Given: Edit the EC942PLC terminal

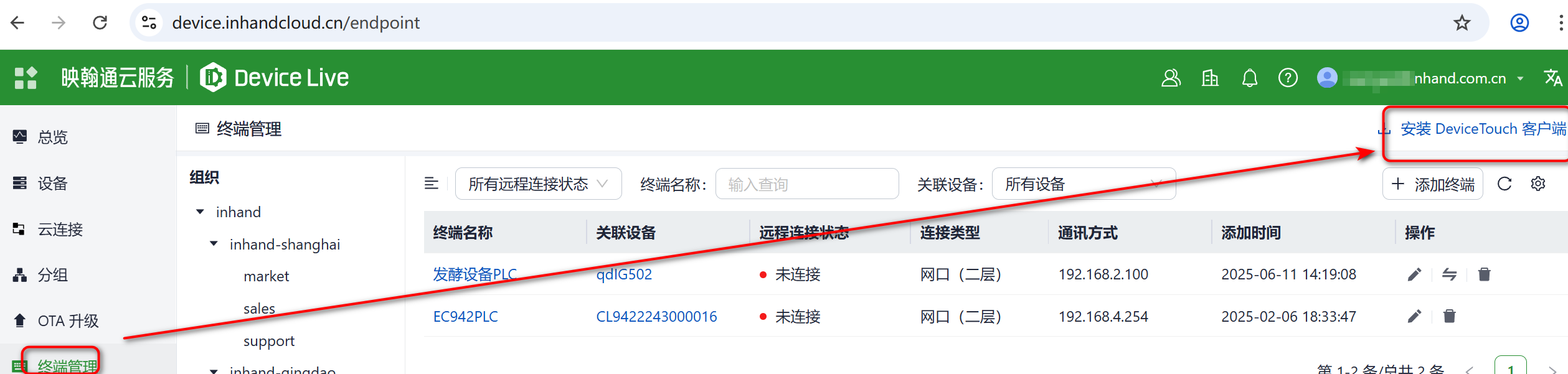Looking at the screenshot, I should pyautogui.click(x=1414, y=316).
